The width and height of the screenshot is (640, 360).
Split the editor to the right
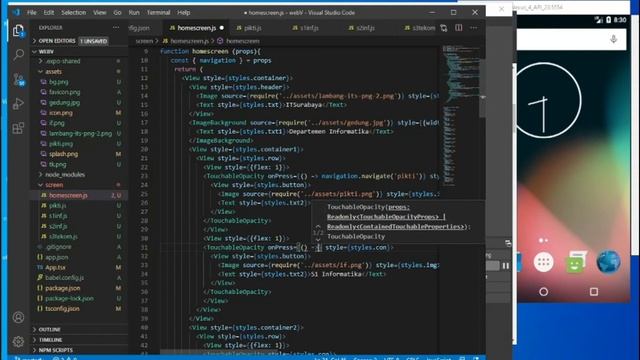459,28
